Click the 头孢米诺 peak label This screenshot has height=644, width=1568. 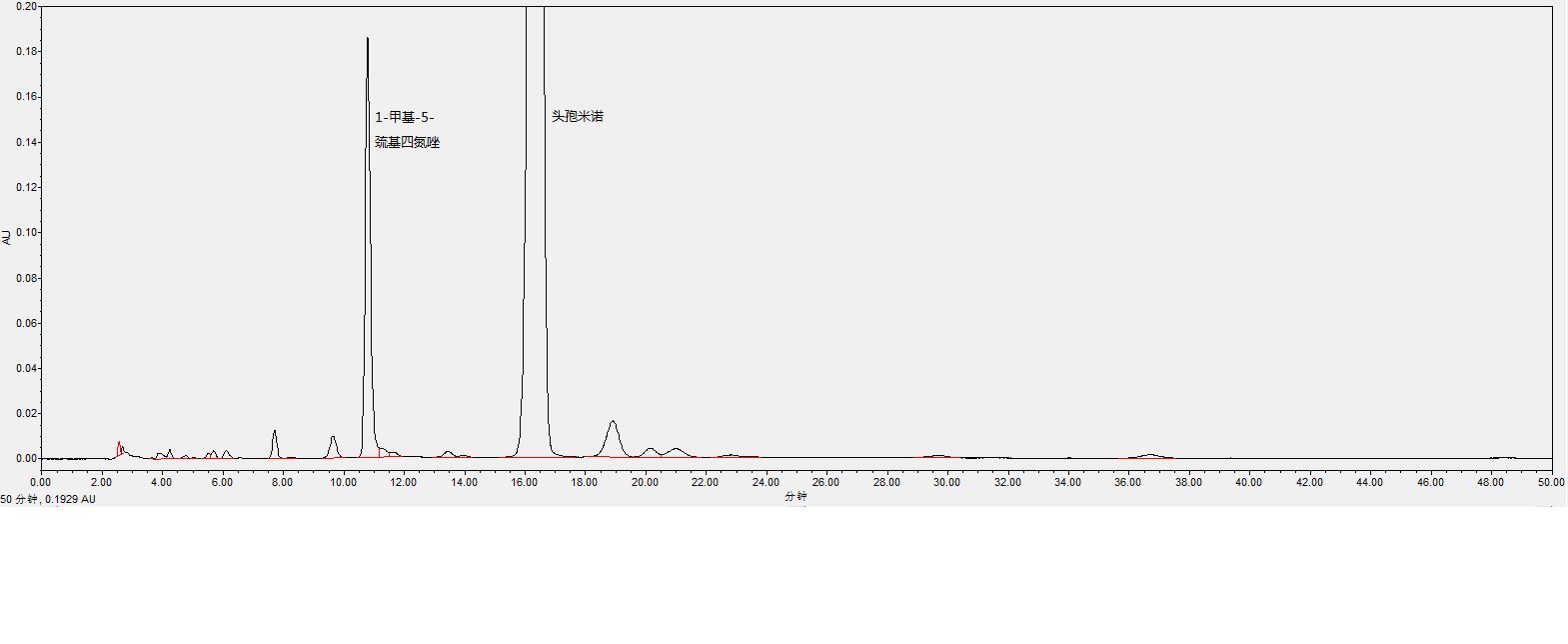click(x=577, y=117)
